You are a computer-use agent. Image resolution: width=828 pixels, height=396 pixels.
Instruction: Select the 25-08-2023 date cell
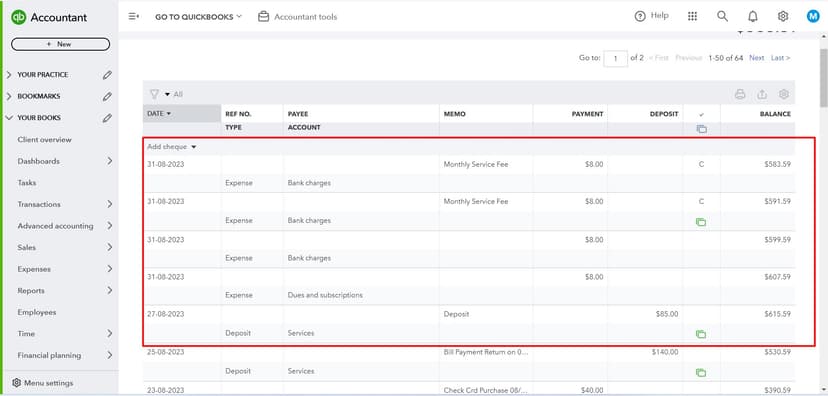pos(166,352)
